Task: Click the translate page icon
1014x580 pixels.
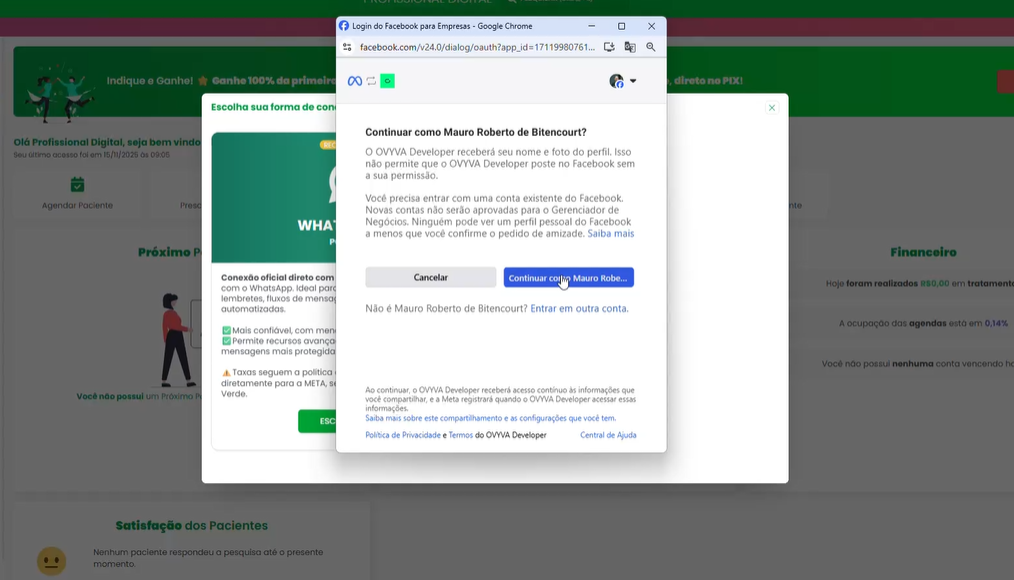Action: click(630, 47)
